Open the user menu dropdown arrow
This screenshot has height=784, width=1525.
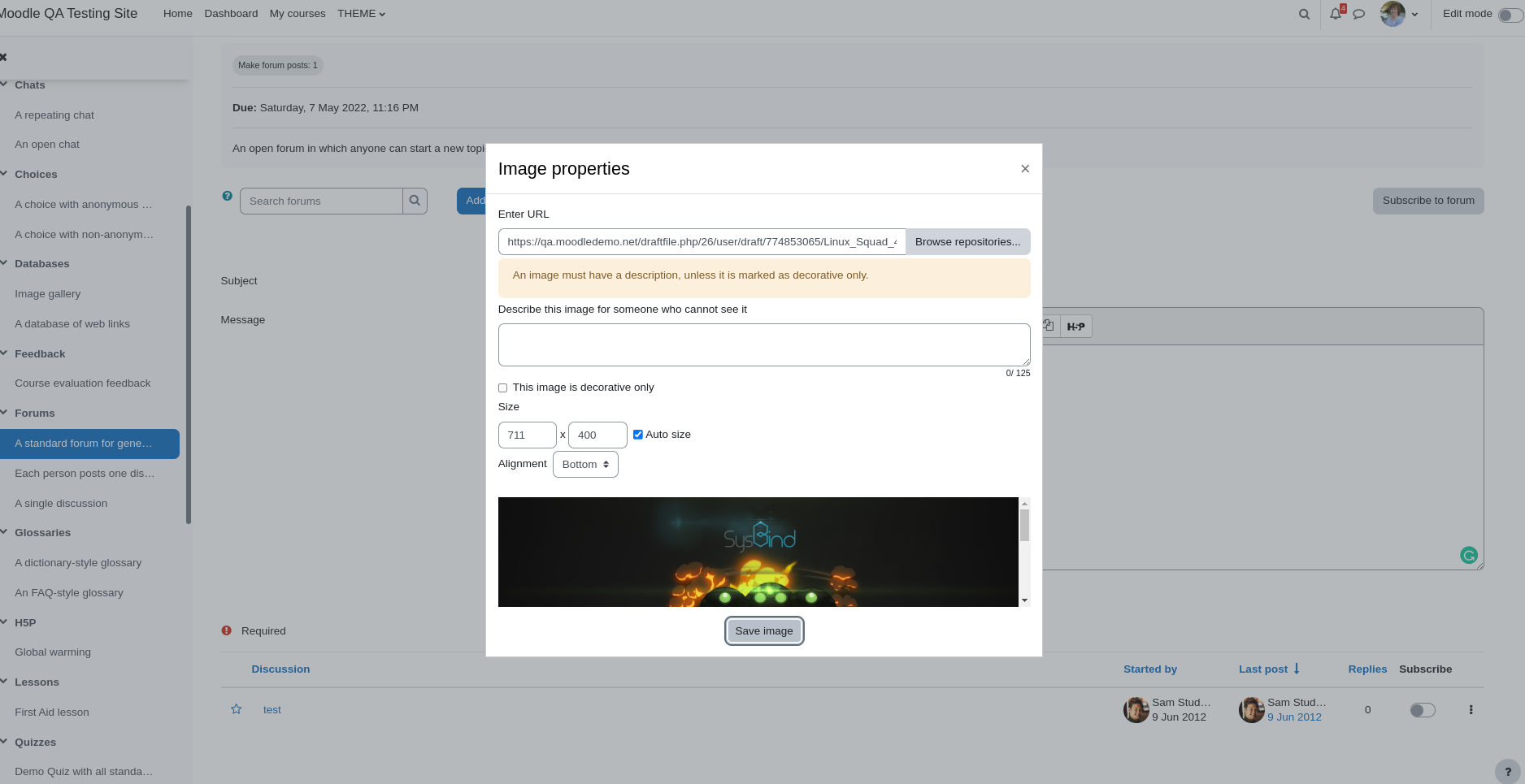pos(1414,15)
